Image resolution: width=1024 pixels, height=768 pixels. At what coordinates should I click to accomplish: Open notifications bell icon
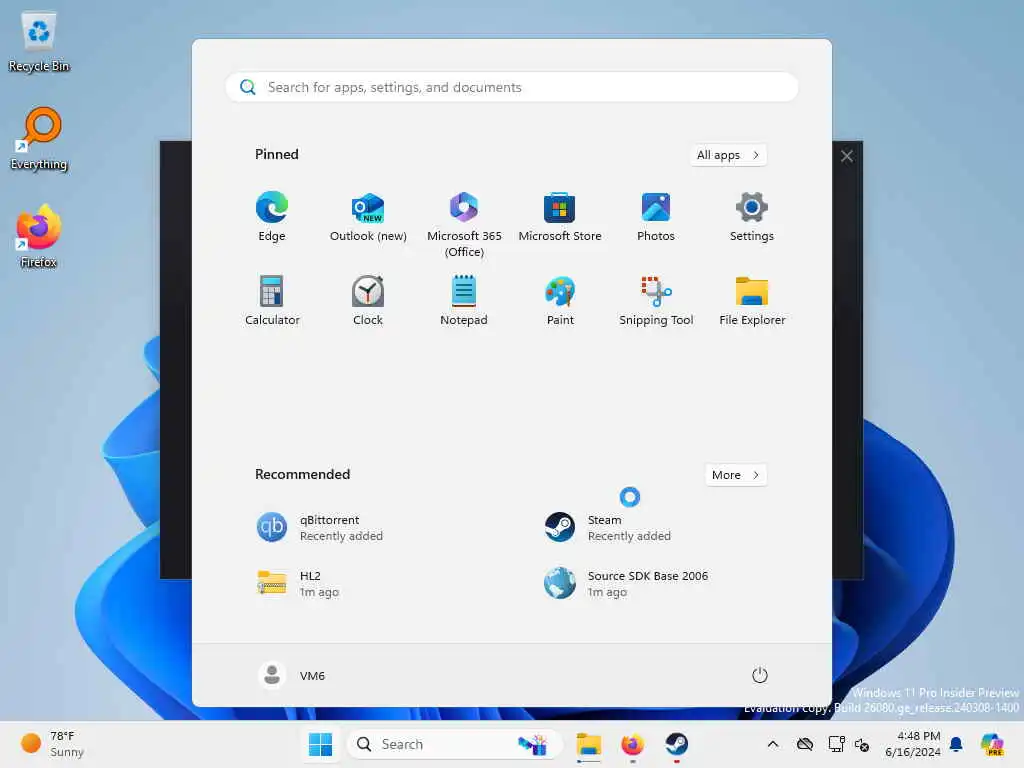[956, 744]
